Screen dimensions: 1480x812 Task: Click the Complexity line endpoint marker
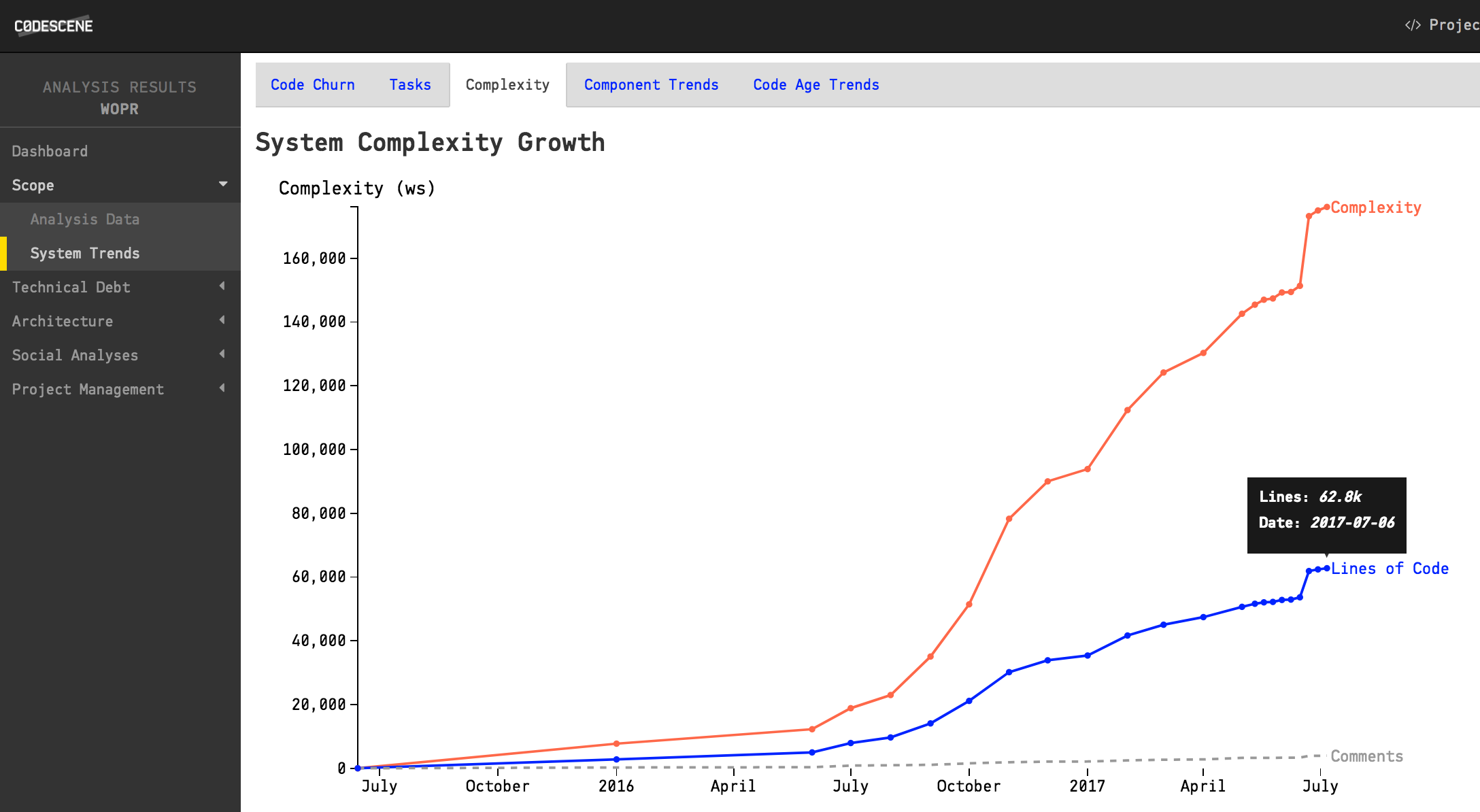pyautogui.click(x=1326, y=207)
